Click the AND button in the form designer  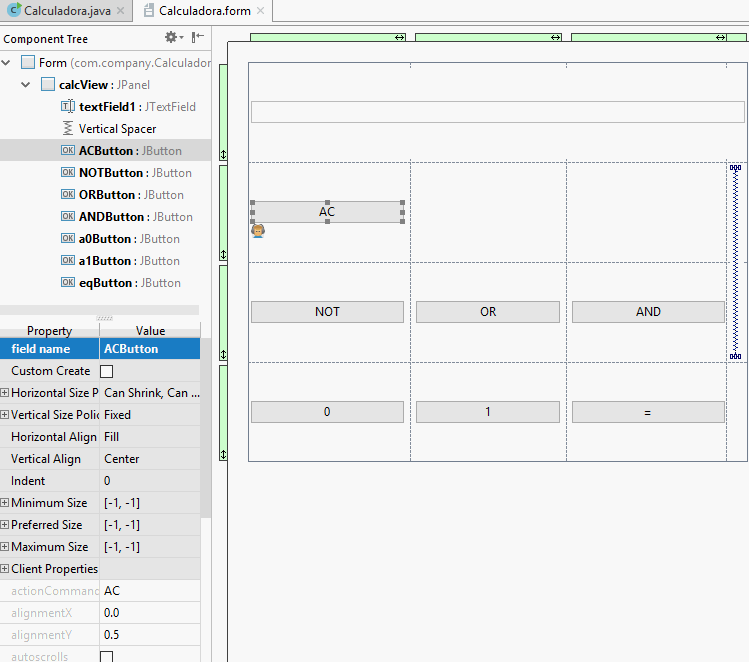click(x=648, y=312)
